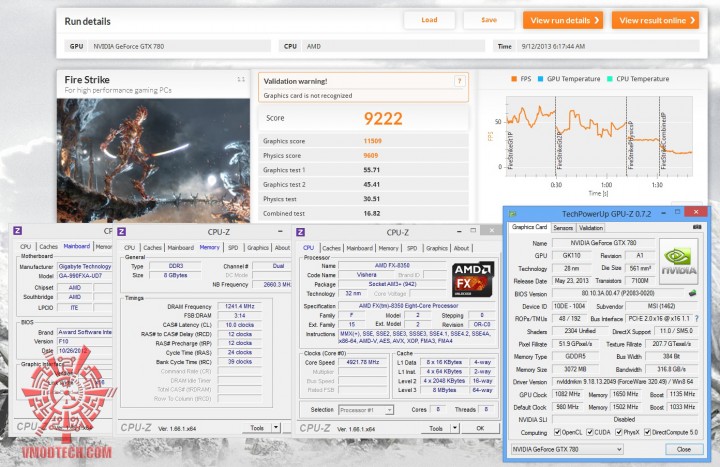Click the Fire Strike preview thumbnail
This screenshot has height=467, width=720.
153,160
